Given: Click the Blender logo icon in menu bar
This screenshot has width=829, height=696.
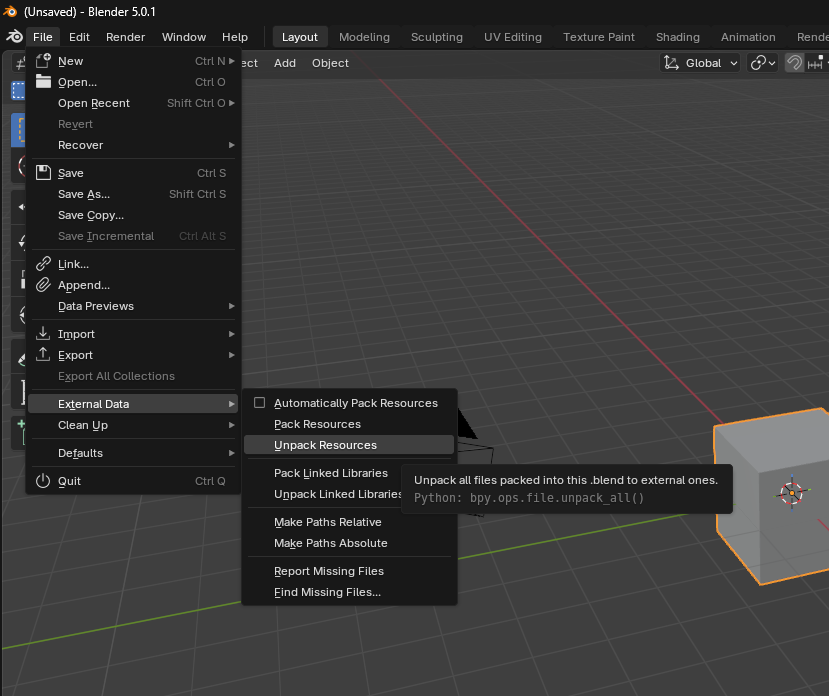Looking at the screenshot, I should [x=14, y=37].
